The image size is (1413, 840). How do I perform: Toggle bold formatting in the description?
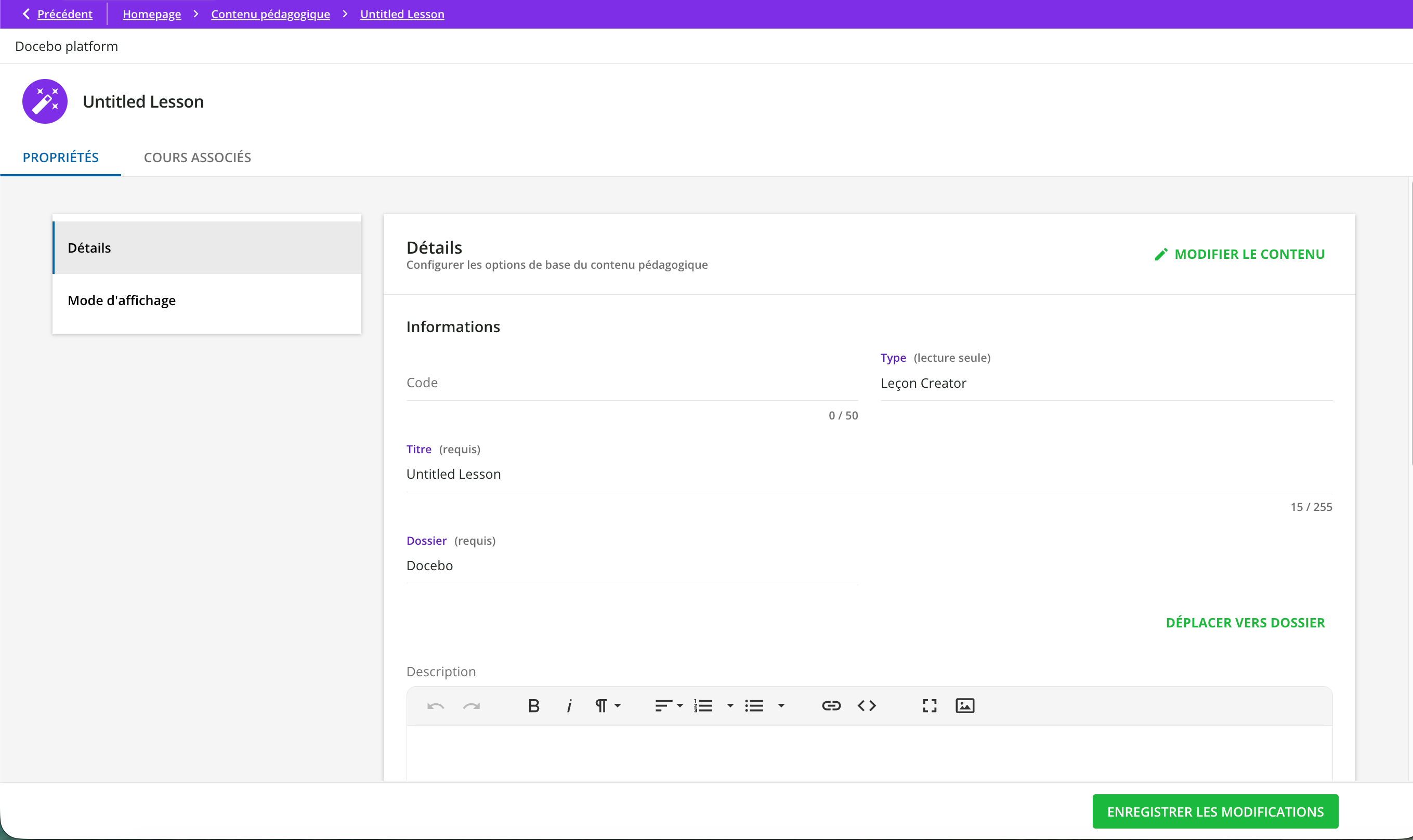(534, 705)
